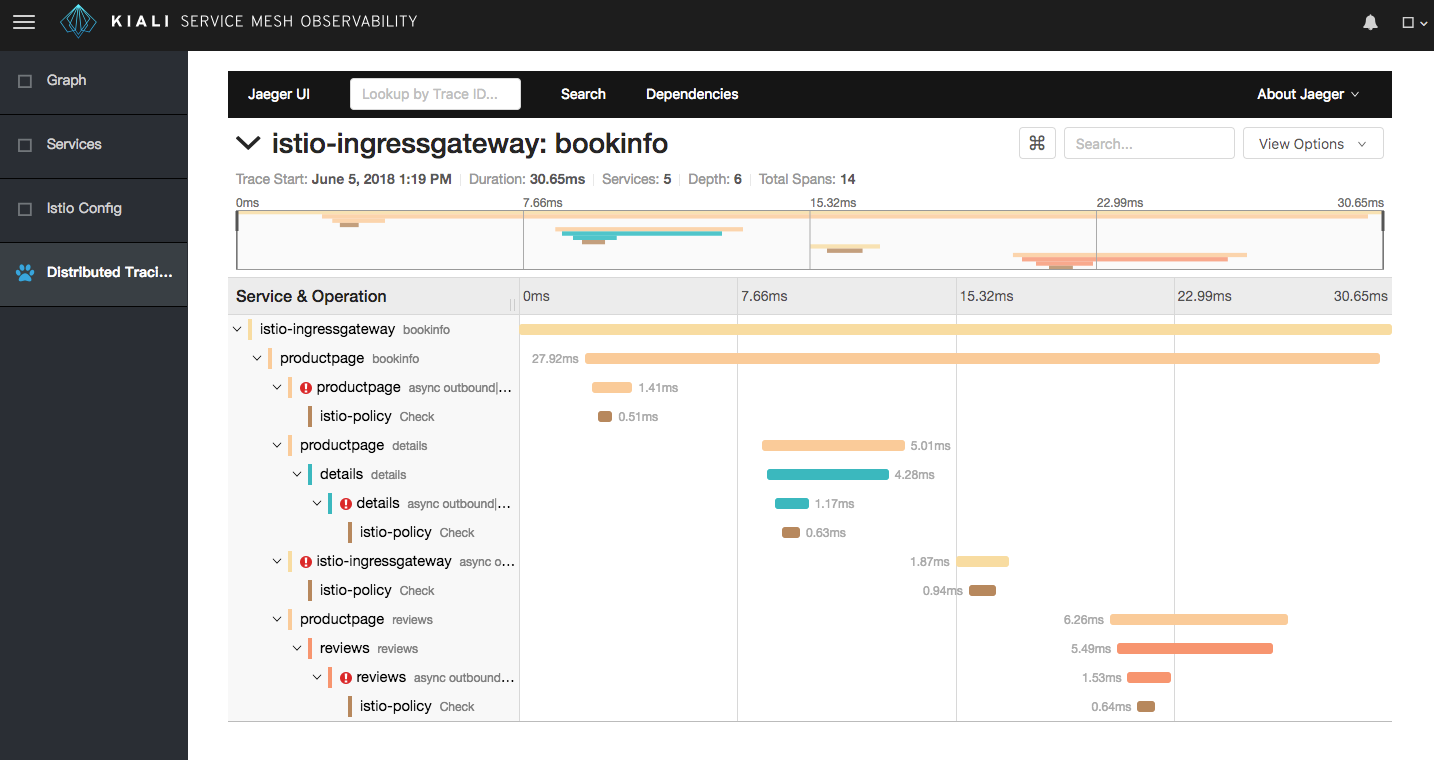Click the keyboard shortcuts command button
This screenshot has width=1434, height=760.
[1037, 143]
